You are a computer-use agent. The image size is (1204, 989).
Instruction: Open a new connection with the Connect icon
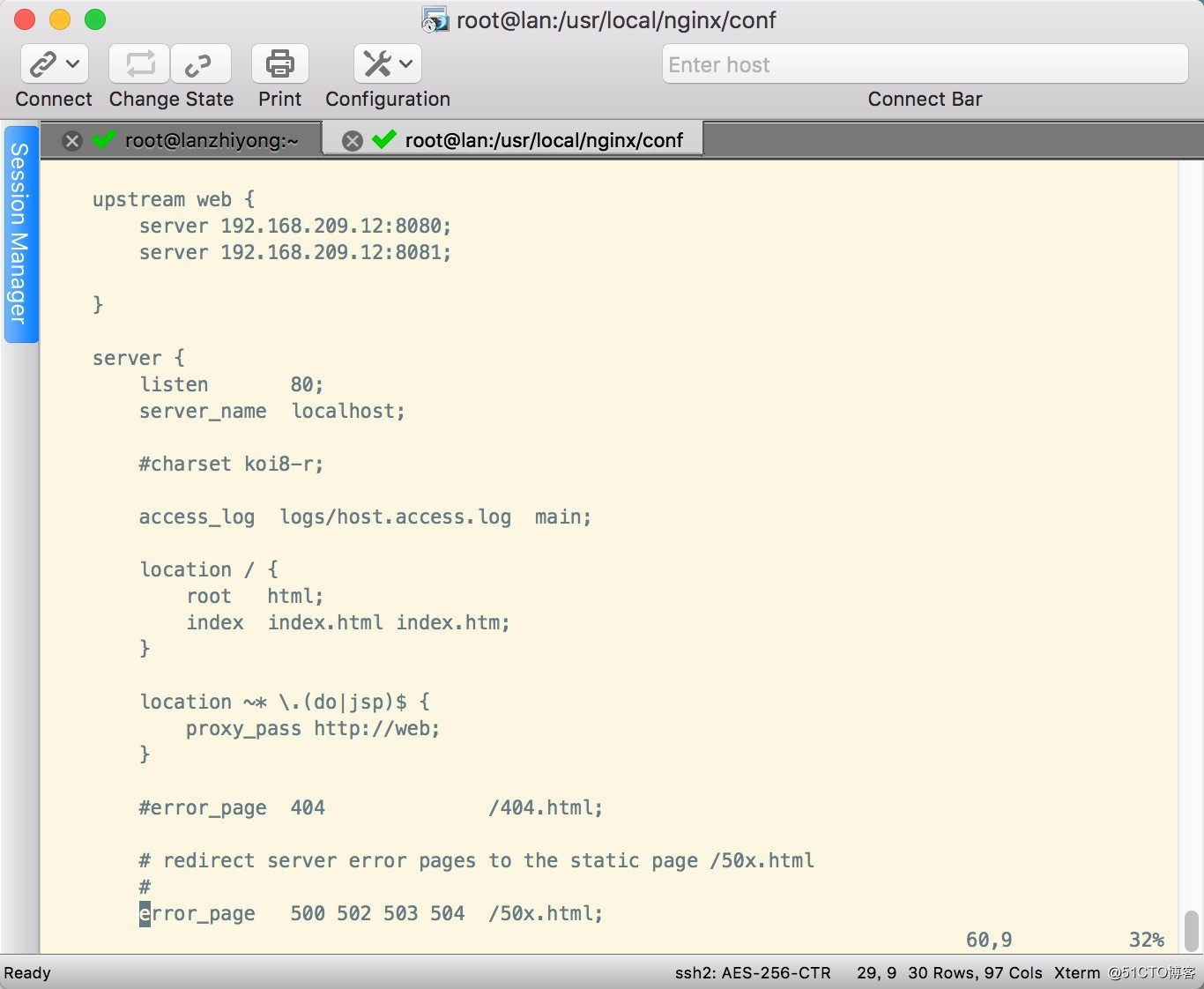(x=41, y=63)
